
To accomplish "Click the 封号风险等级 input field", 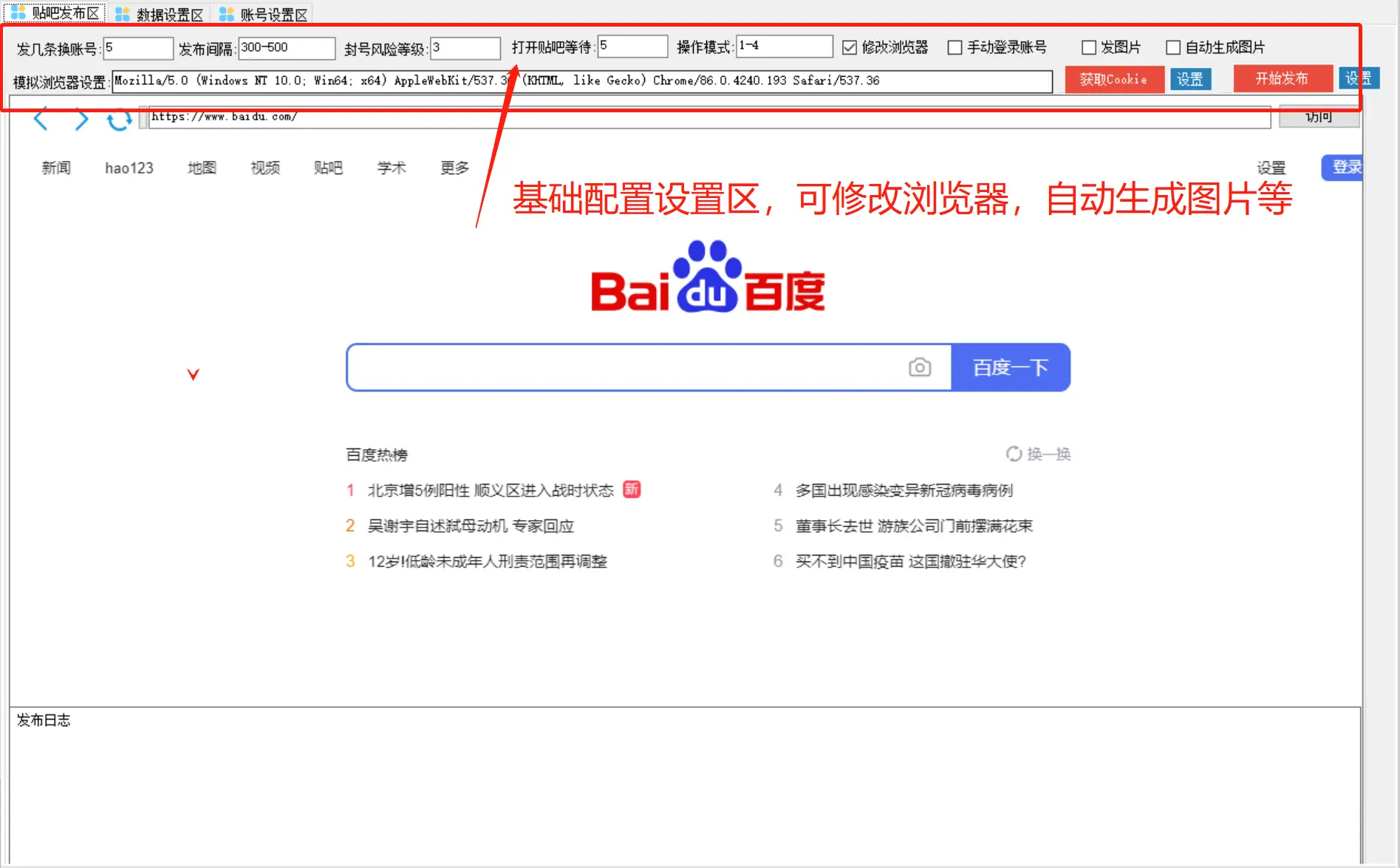I will pos(465,48).
